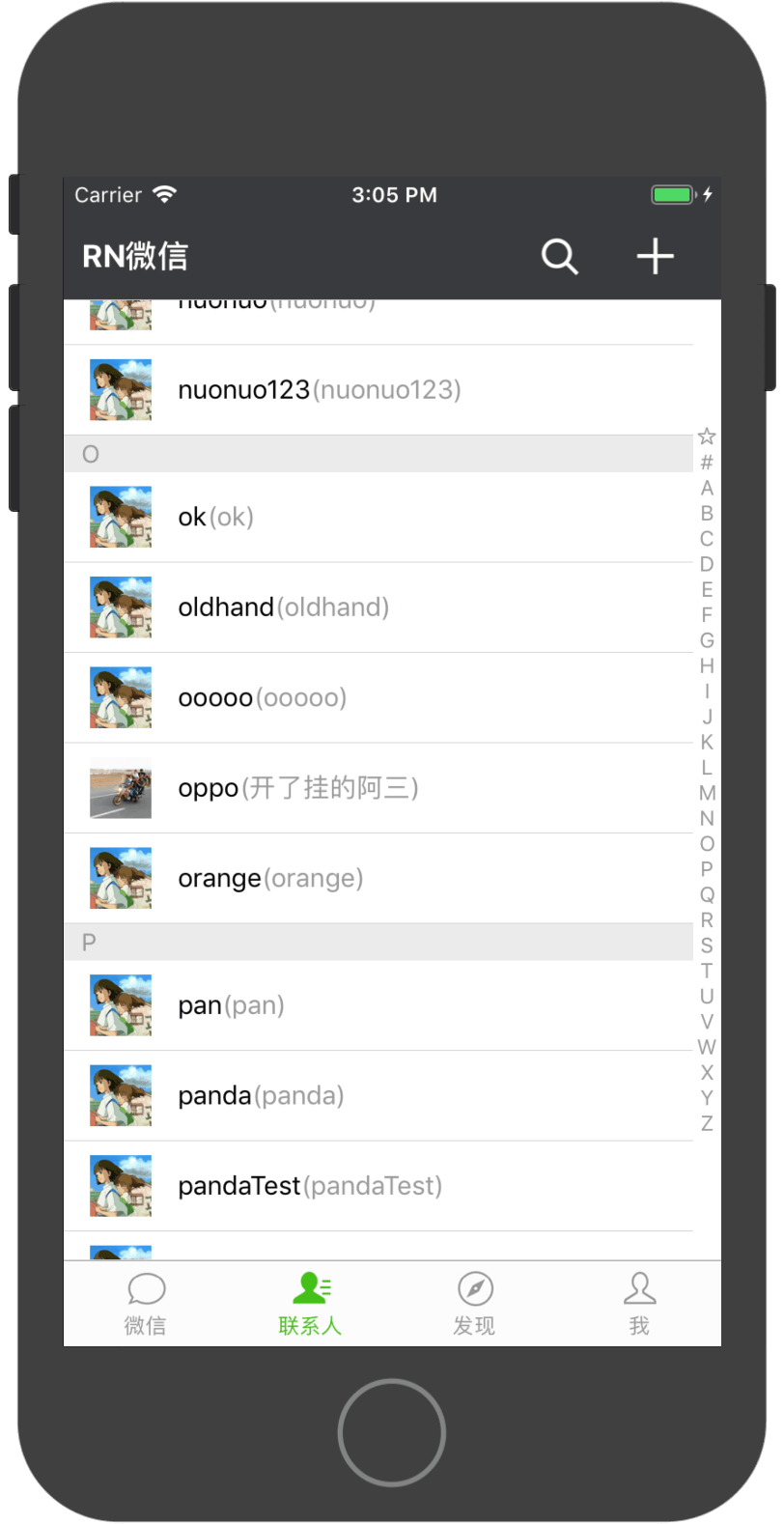The height and width of the screenshot is (1524, 784).
Task: Jump to letter A in index
Action: coord(707,488)
